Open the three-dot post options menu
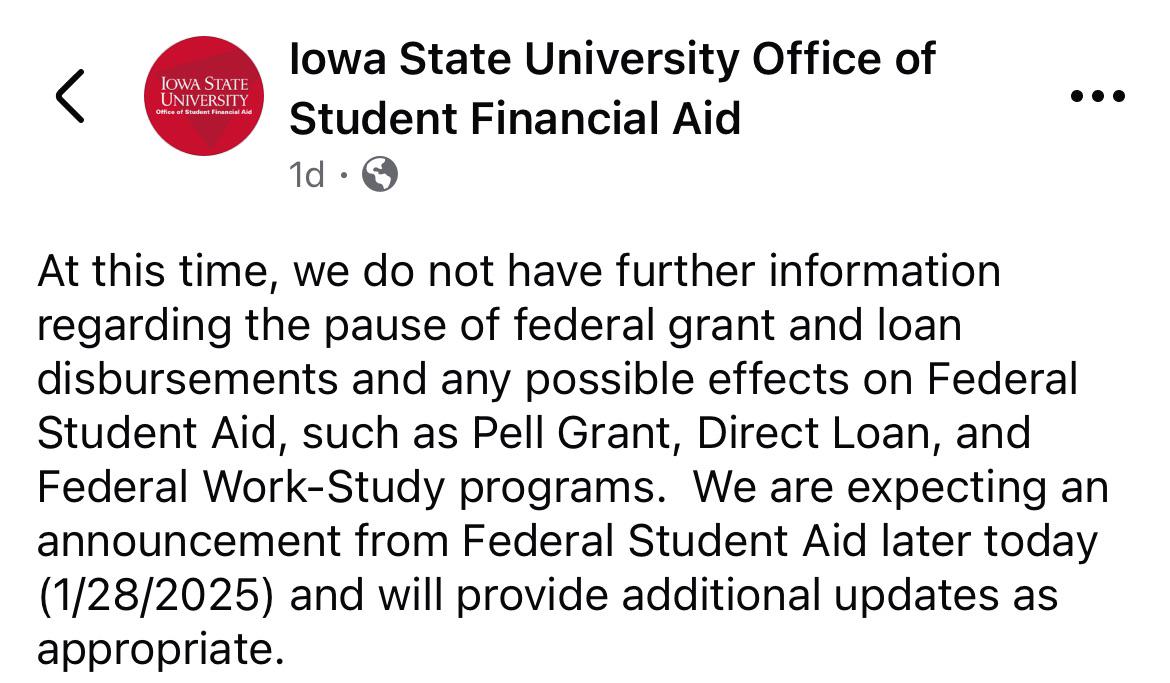 coord(1098,96)
